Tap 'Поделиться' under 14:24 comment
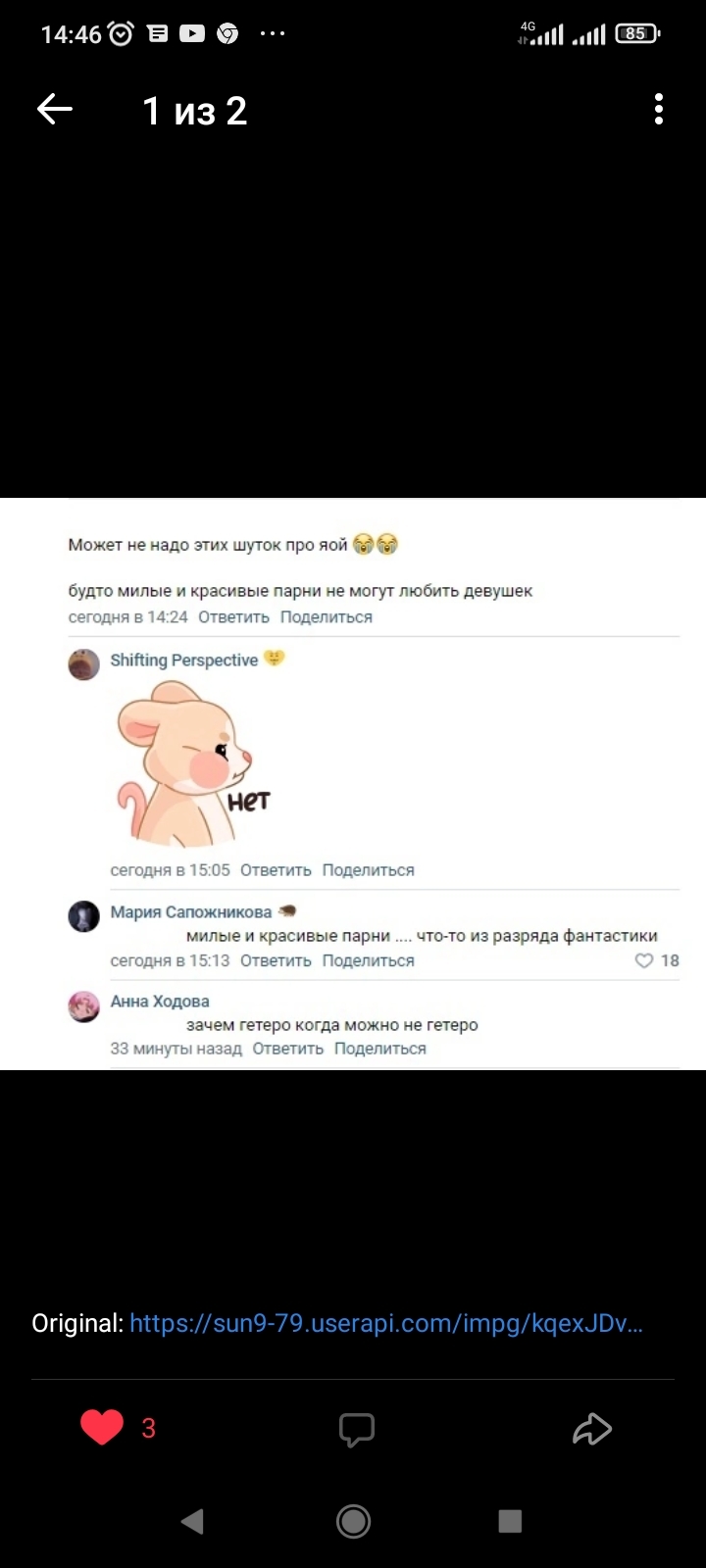 [327, 617]
